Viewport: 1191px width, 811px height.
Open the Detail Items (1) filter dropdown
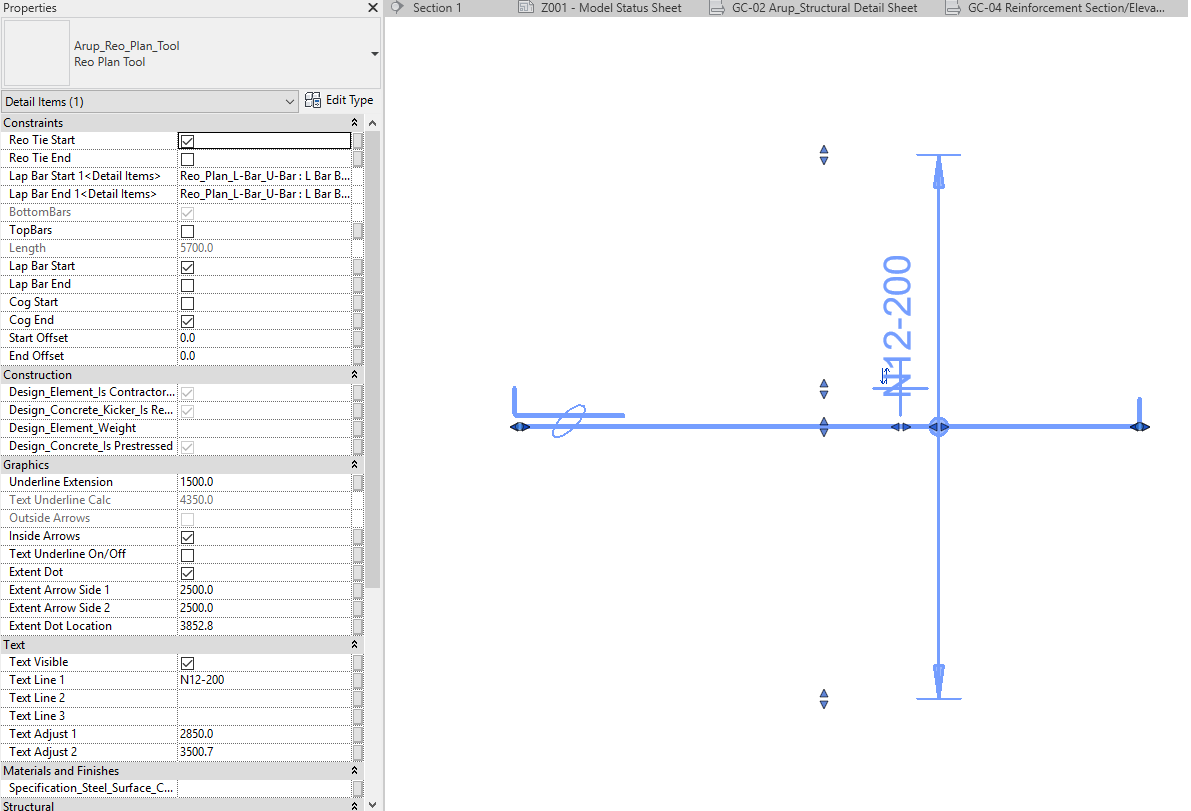290,101
